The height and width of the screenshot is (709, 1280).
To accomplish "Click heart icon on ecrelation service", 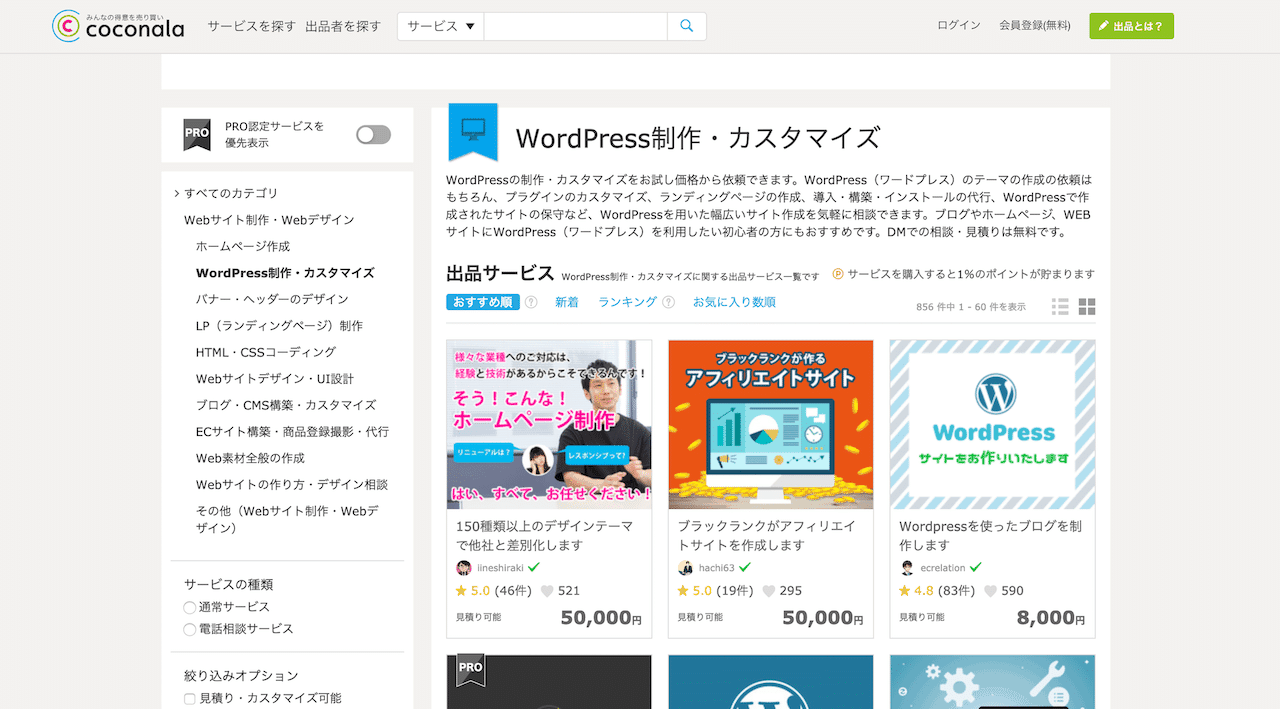I will click(990, 591).
